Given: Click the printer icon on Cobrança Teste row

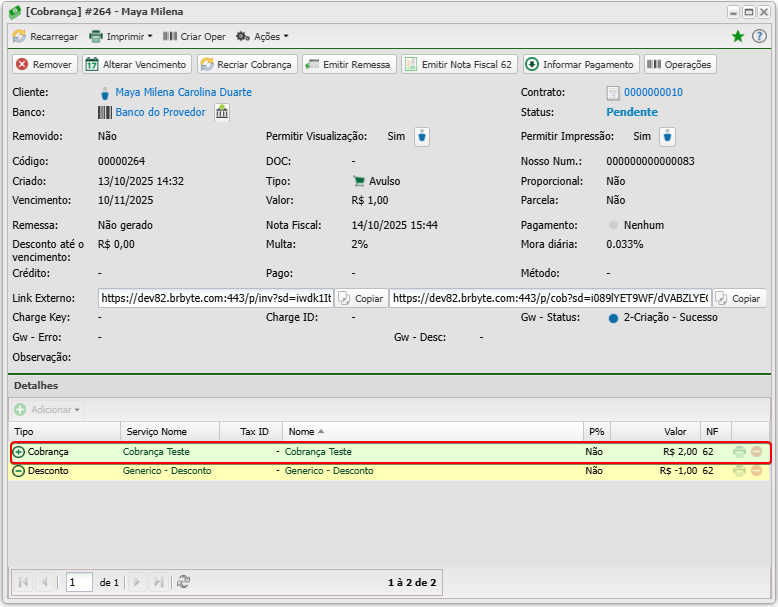Looking at the screenshot, I should point(739,452).
